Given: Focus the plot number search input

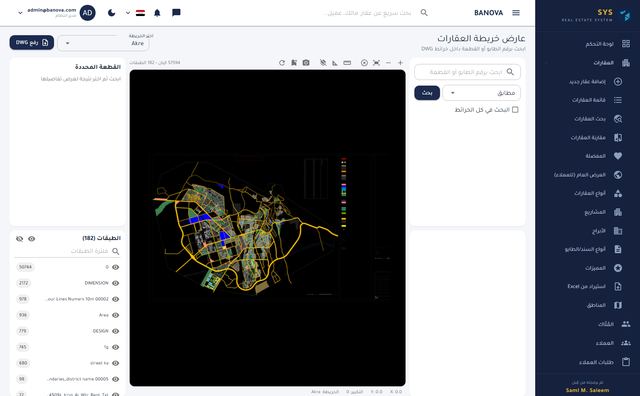Looking at the screenshot, I should [467, 72].
